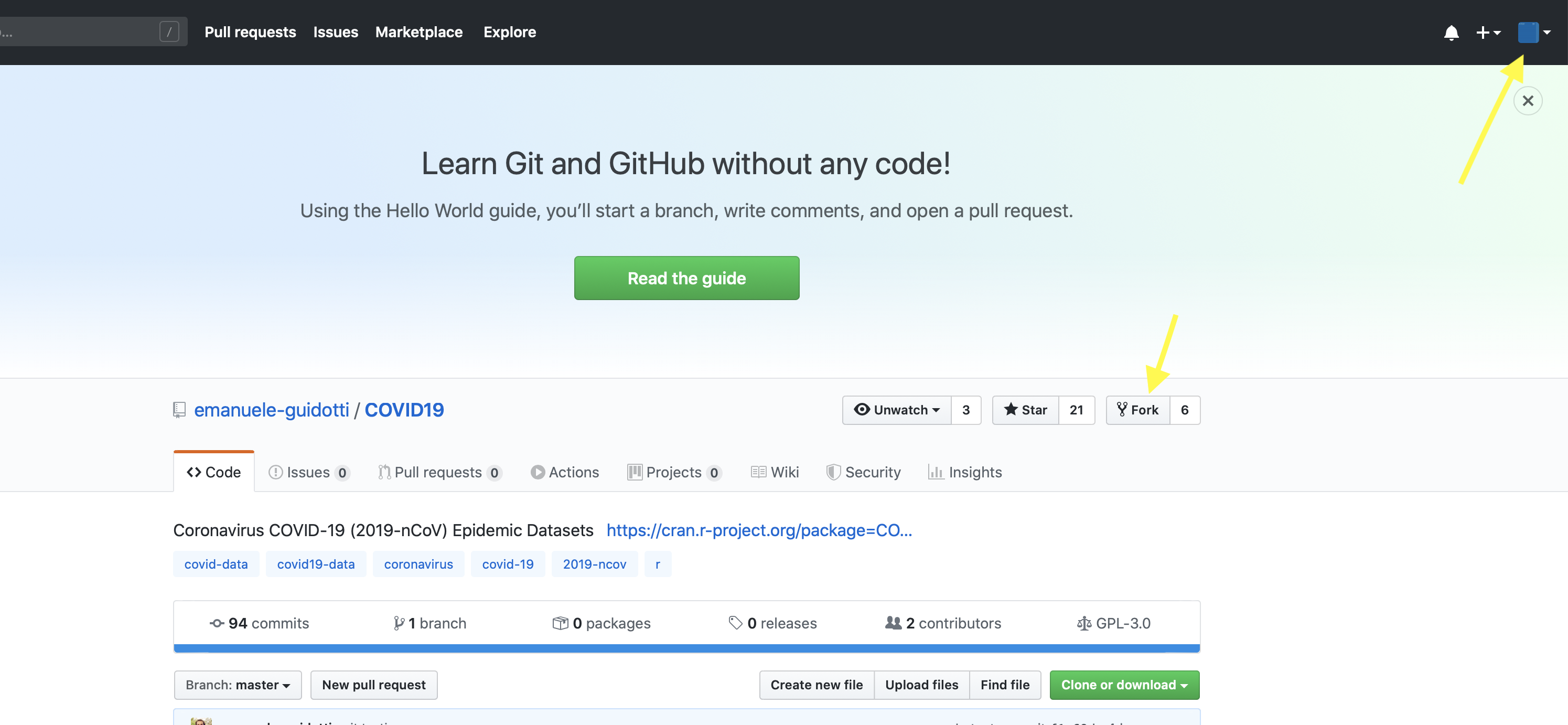This screenshot has width=1568, height=725.
Task: Open the Branch: master selector
Action: [238, 685]
